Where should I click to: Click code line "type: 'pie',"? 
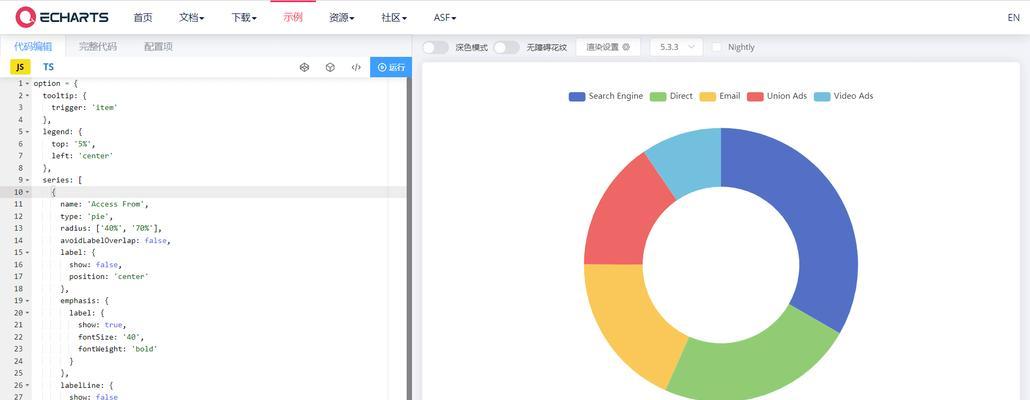click(87, 216)
